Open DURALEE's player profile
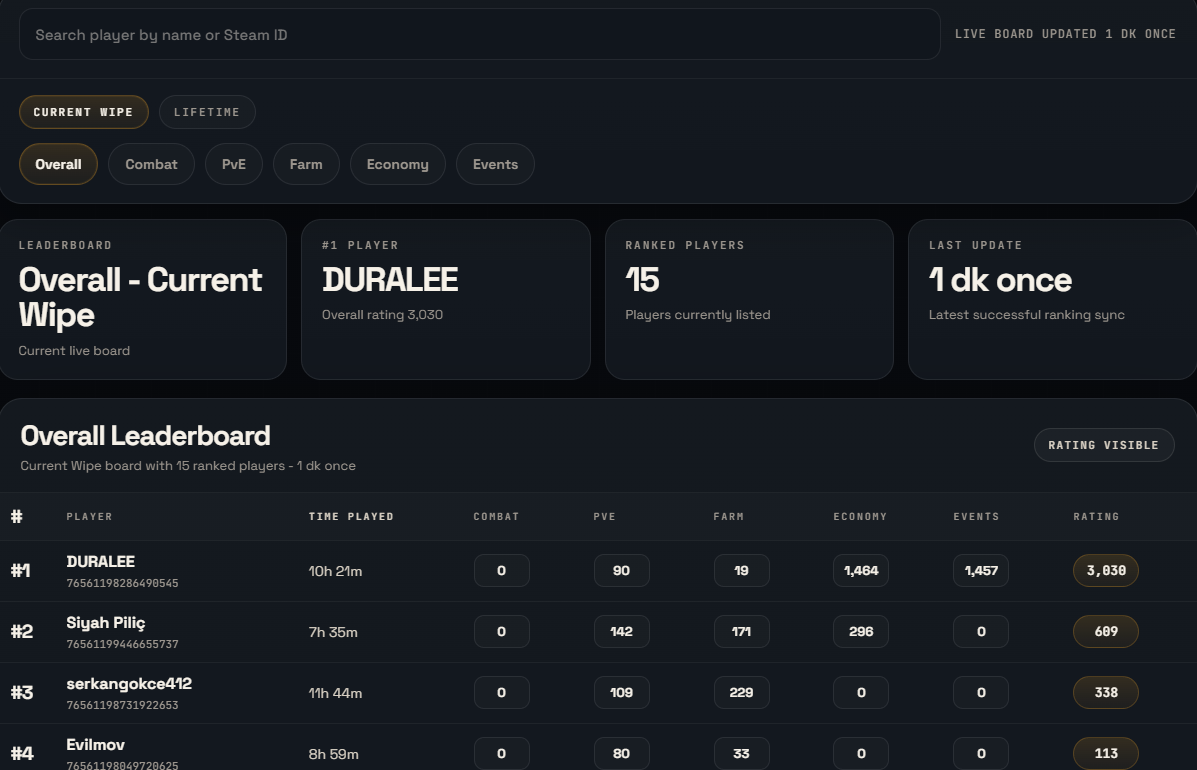The height and width of the screenshot is (770, 1197). [x=100, y=561]
